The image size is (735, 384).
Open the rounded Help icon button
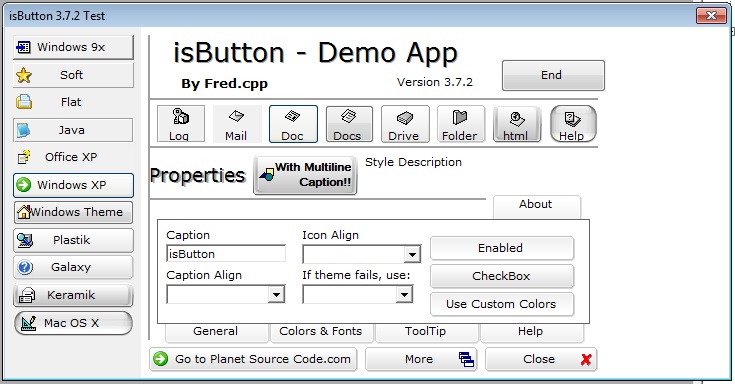point(573,124)
